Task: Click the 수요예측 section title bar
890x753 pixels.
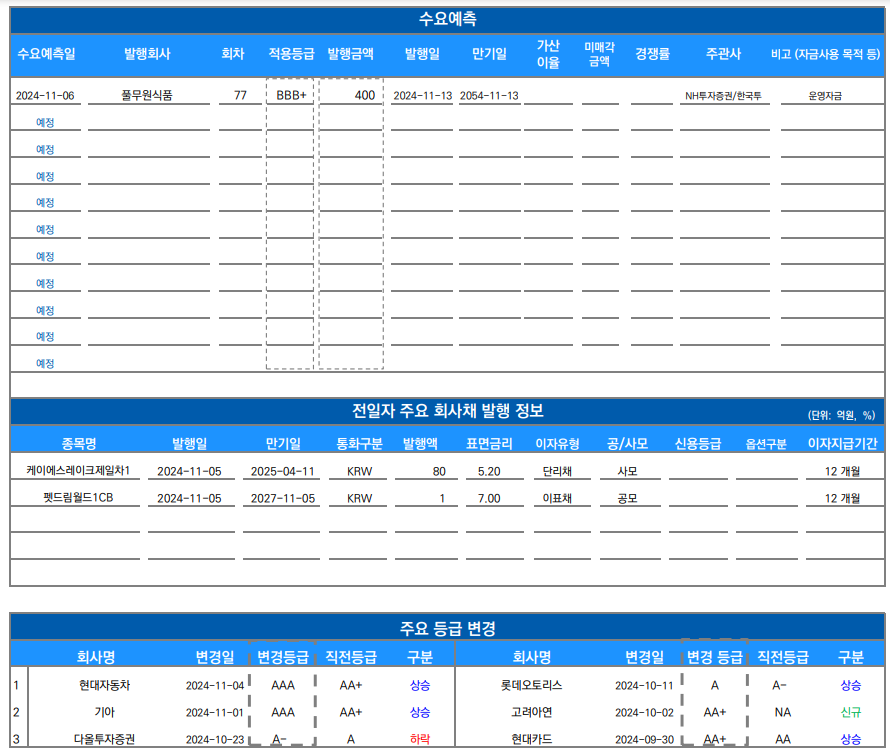Action: [x=447, y=19]
